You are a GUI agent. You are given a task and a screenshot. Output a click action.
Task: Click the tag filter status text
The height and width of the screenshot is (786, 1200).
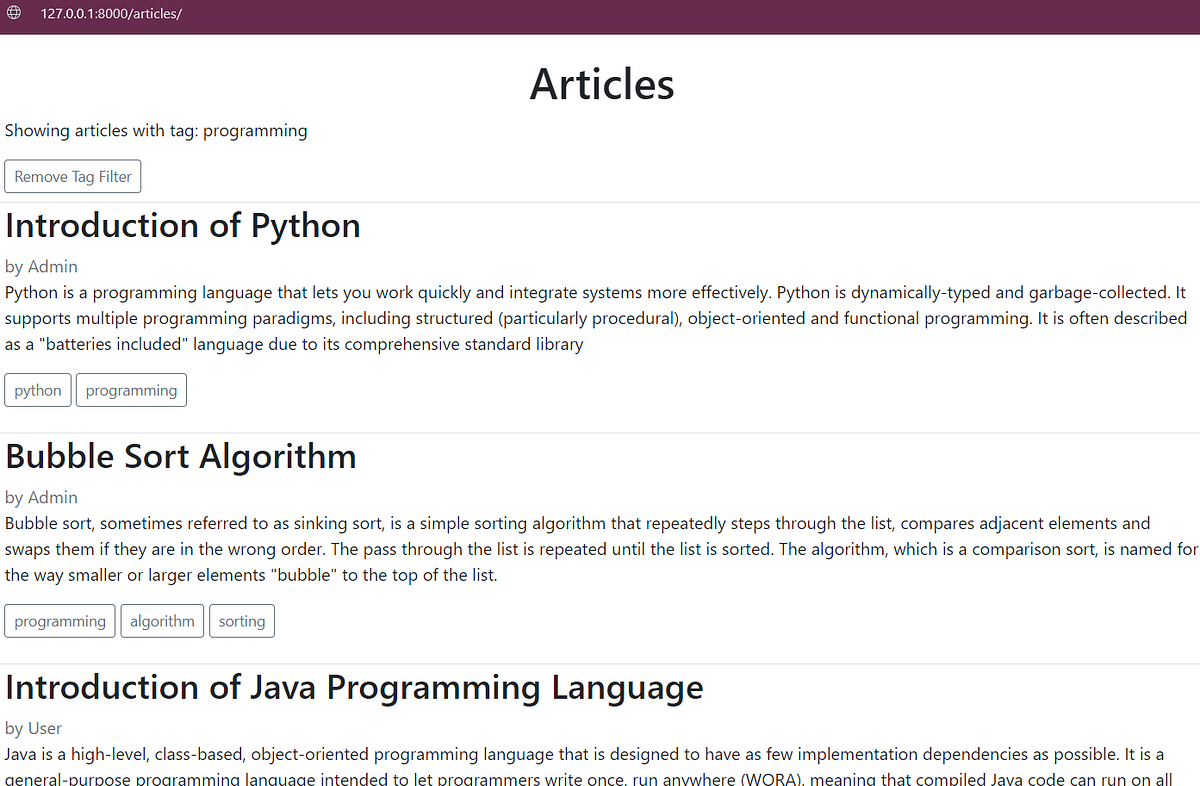point(156,130)
